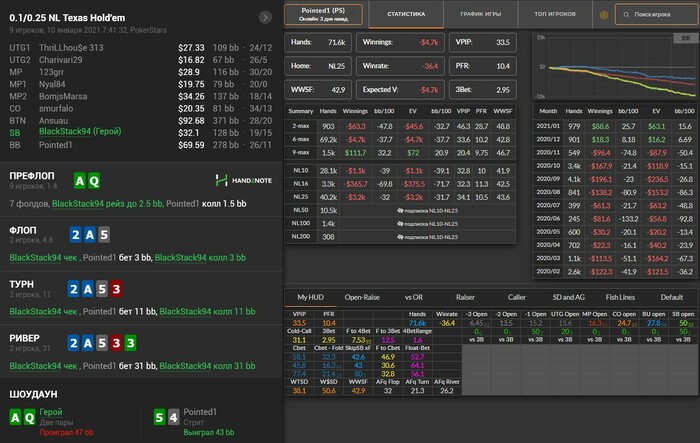
Task: Click the Home NL25 stat box
Action: point(318,66)
